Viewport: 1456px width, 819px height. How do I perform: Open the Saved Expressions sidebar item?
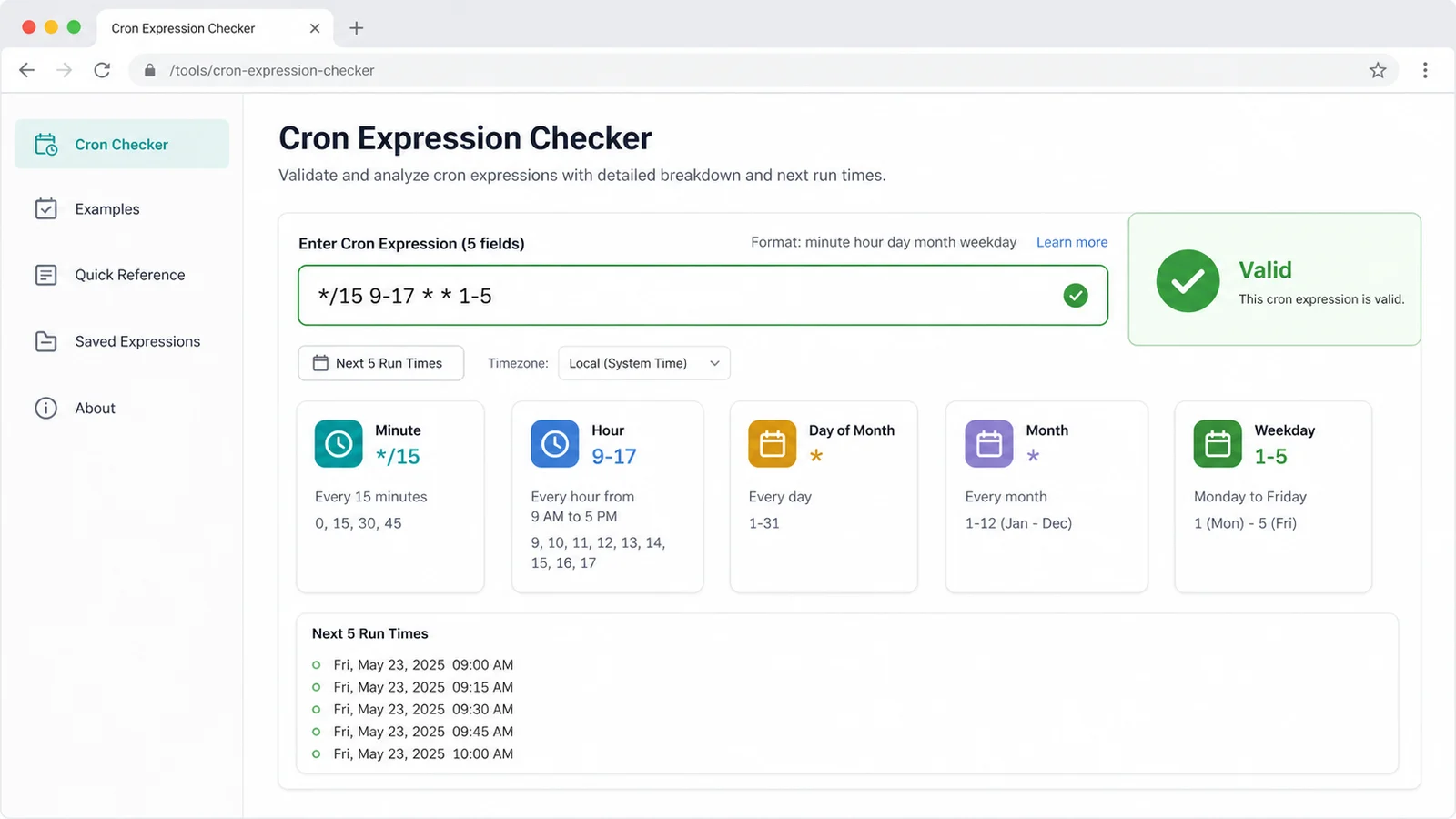coord(122,341)
